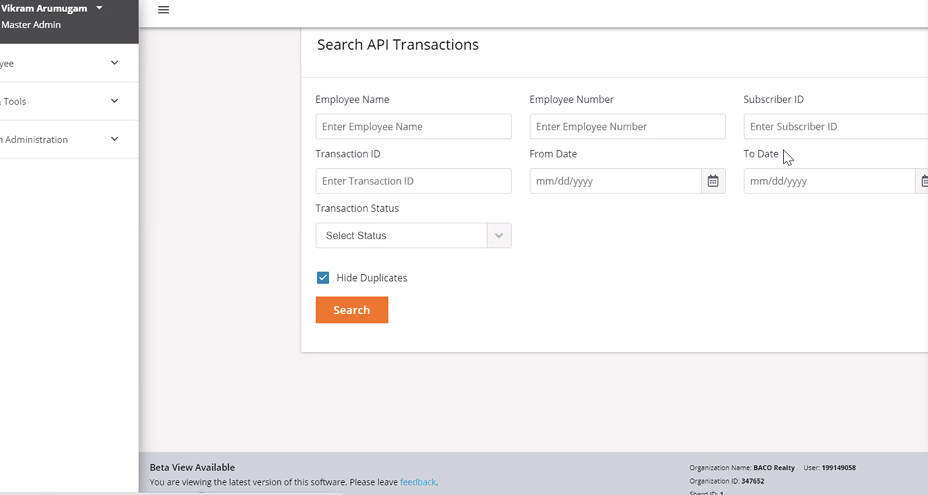Image resolution: width=928 pixels, height=495 pixels.
Task: Open the To Date calendar picker icon
Action: (923, 181)
